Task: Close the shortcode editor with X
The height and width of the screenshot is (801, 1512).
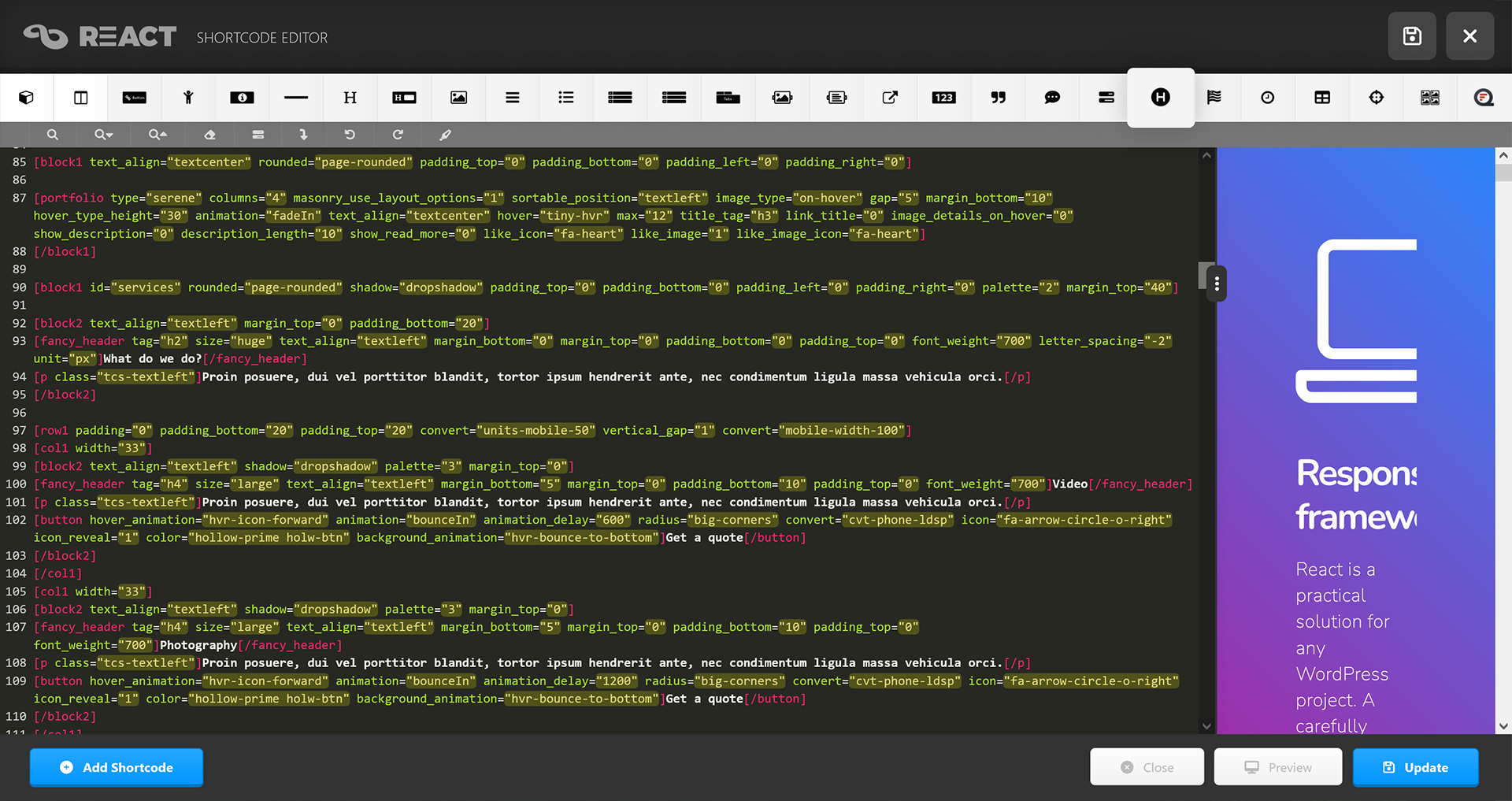Action: click(1469, 36)
